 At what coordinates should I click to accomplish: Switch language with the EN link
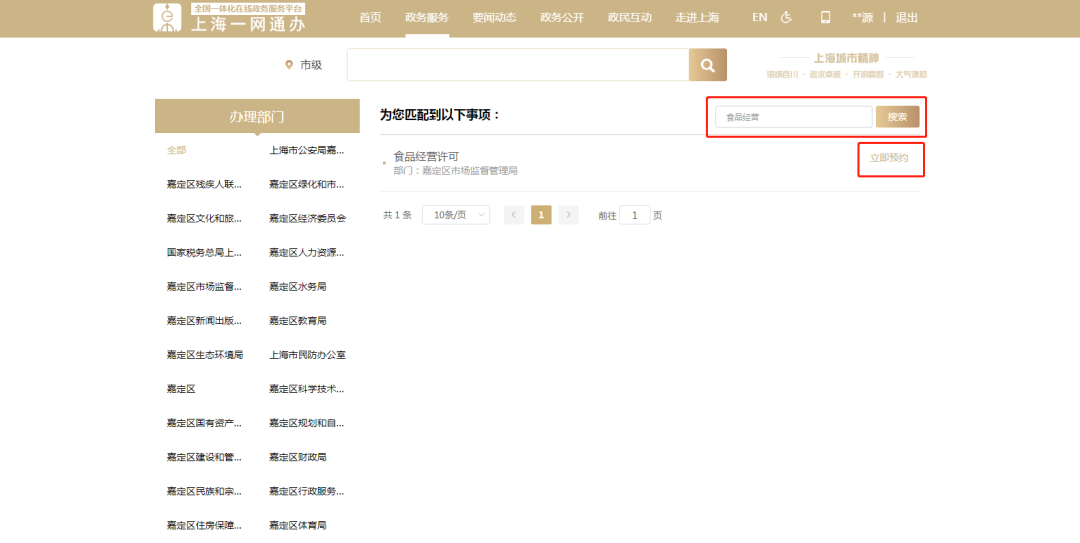760,17
